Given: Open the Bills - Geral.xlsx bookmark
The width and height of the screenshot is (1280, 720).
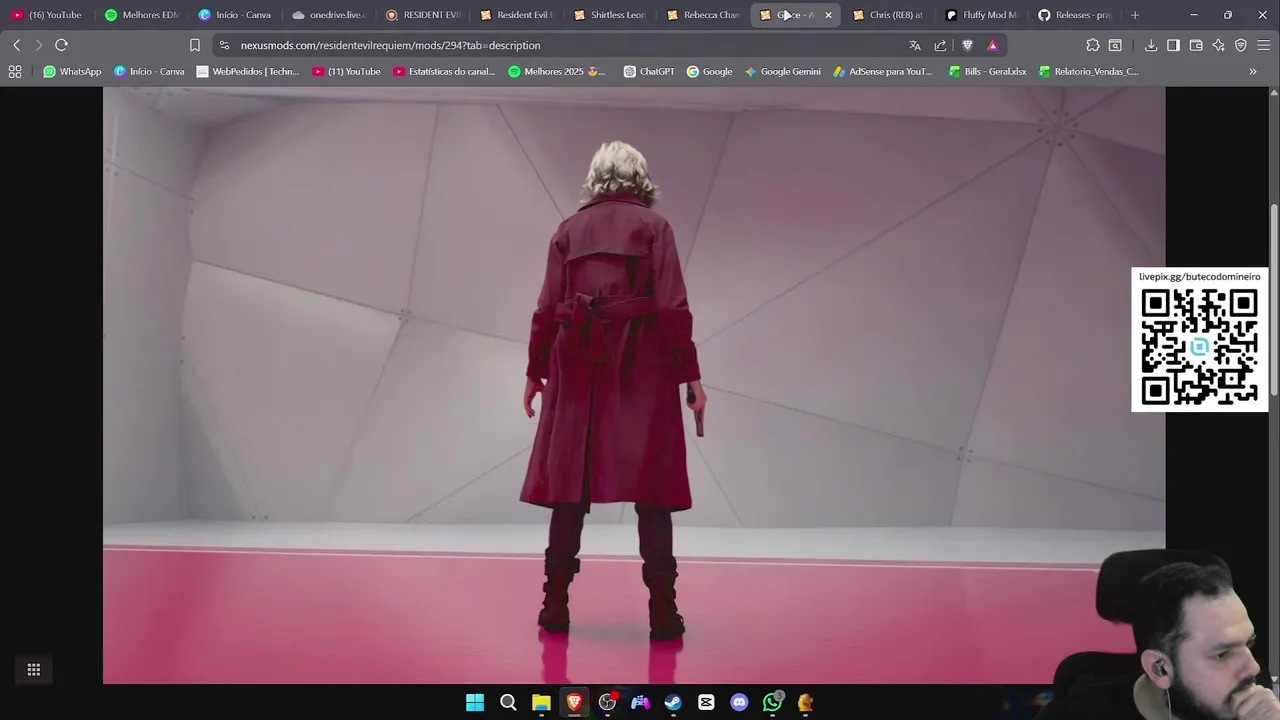Looking at the screenshot, I should coord(987,71).
